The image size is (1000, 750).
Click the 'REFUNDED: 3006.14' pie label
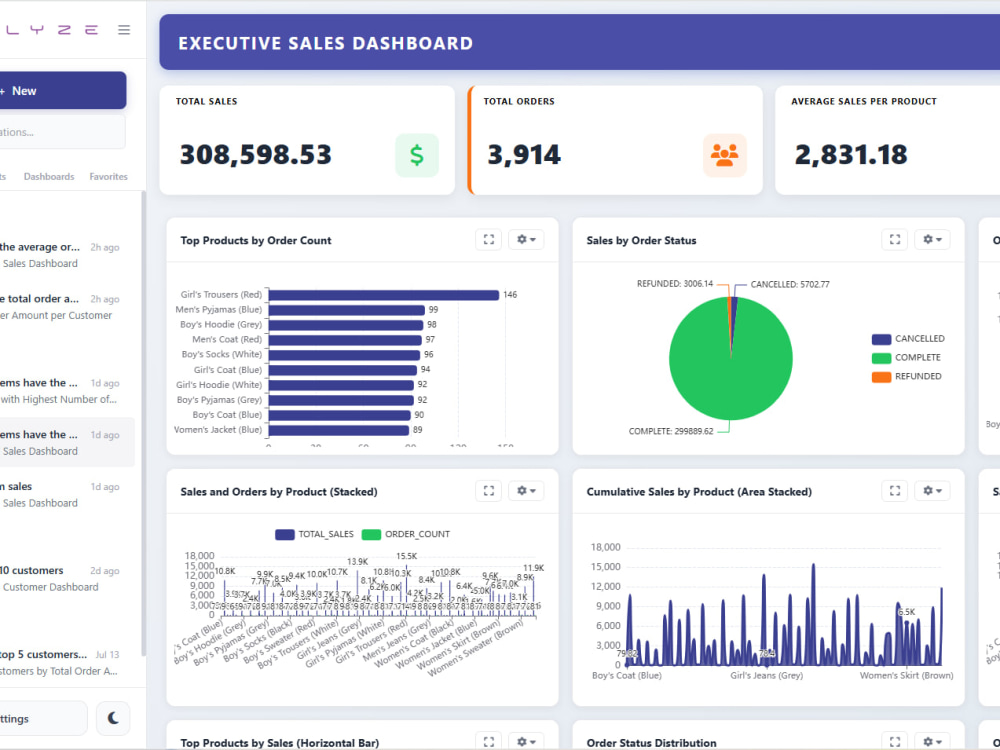click(675, 284)
